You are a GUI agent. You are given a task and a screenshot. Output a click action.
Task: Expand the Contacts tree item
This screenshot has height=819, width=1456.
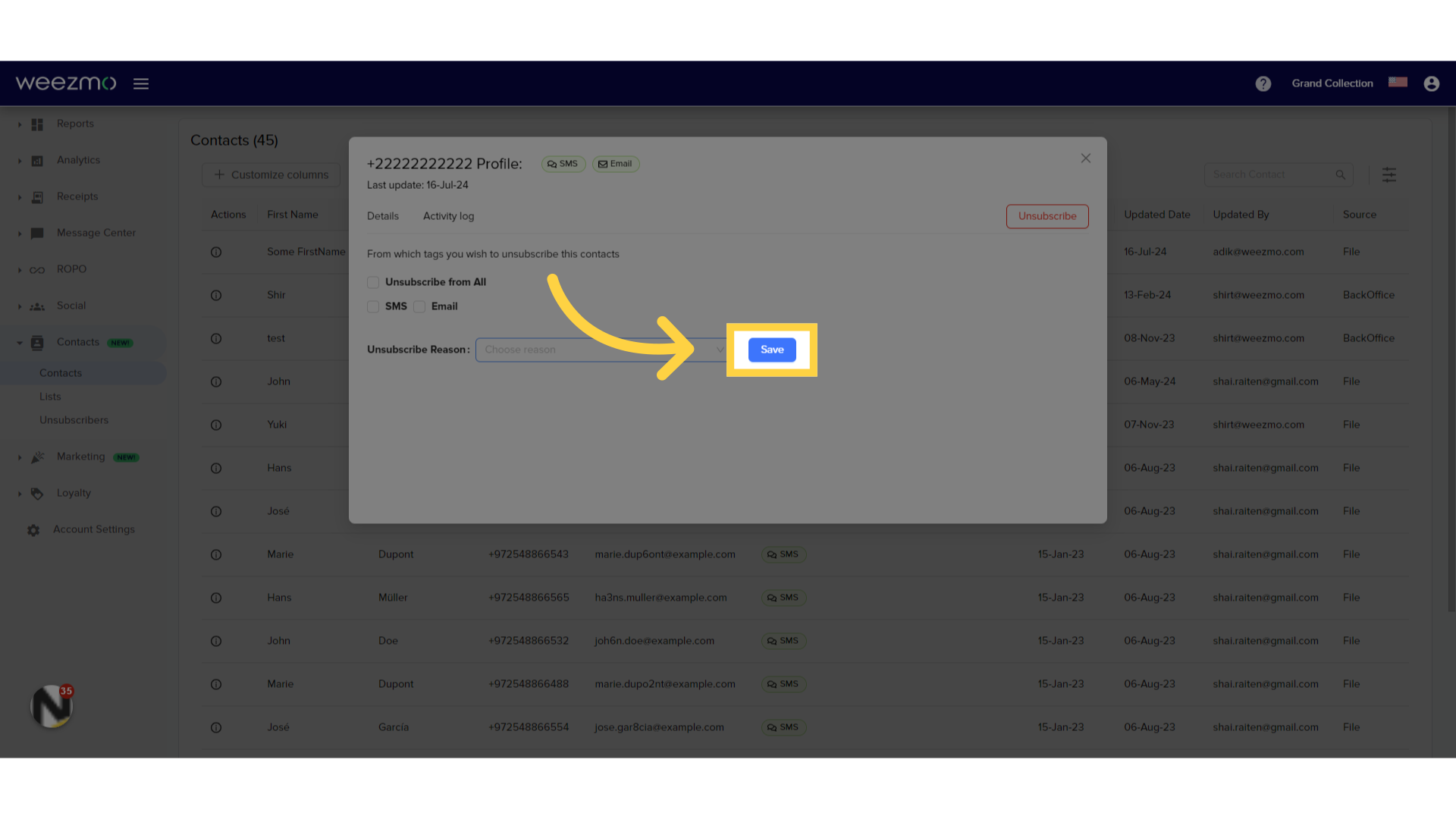click(19, 342)
